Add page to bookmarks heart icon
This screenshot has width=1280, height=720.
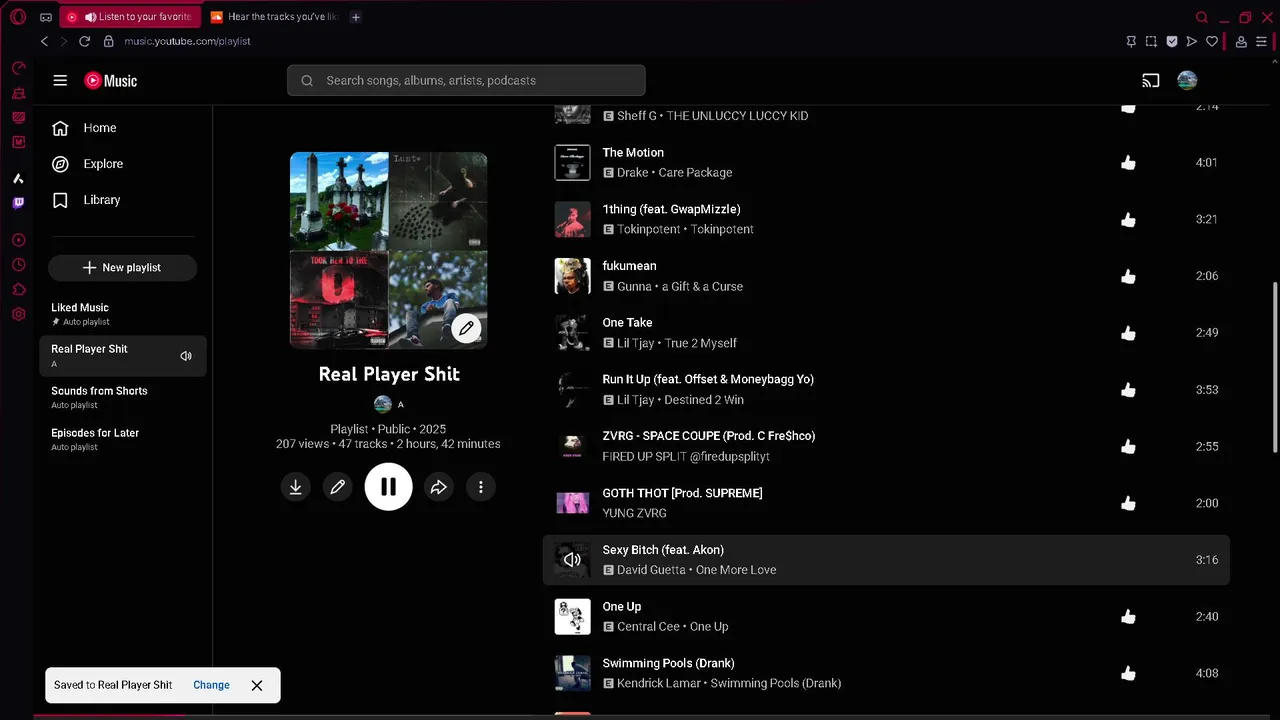1212,41
